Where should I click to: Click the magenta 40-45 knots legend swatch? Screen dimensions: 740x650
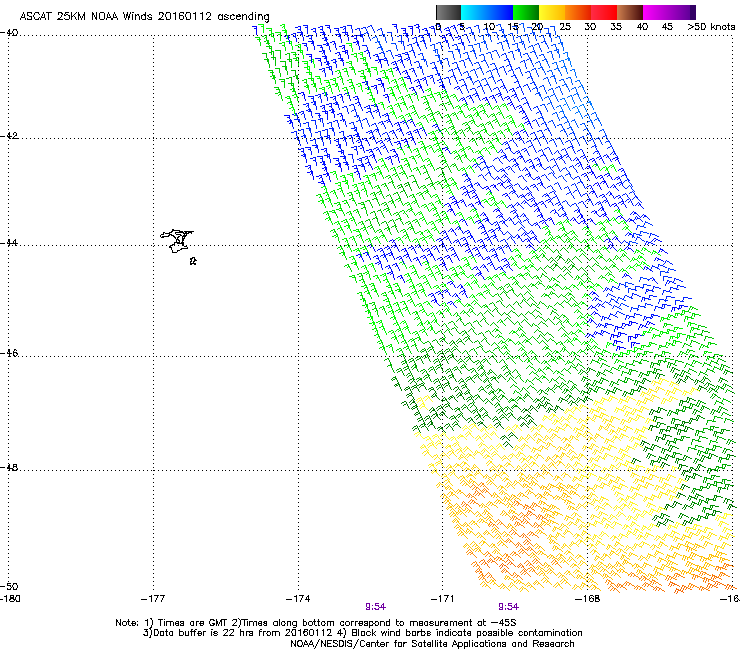point(656,12)
